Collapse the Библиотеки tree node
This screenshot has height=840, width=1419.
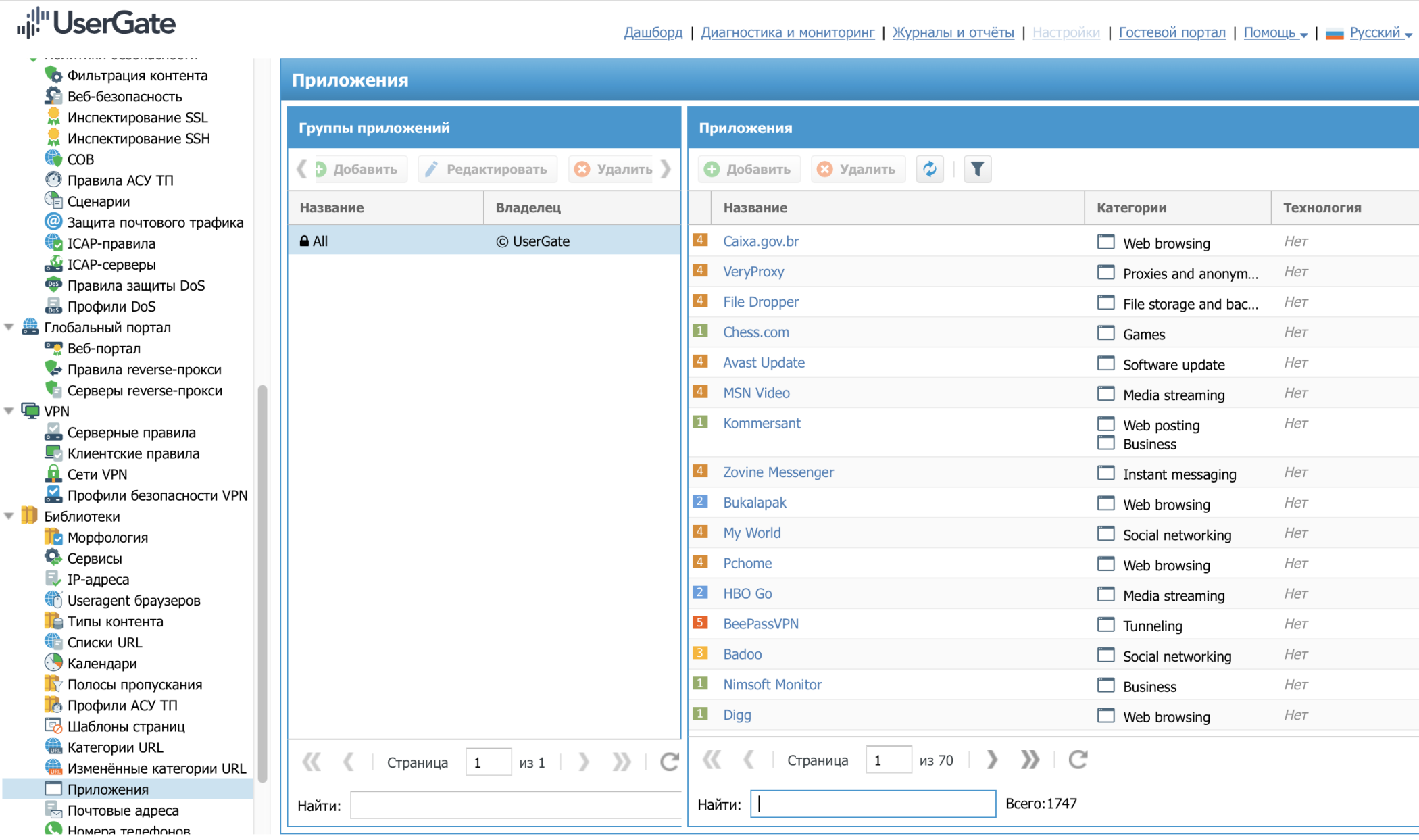point(9,516)
